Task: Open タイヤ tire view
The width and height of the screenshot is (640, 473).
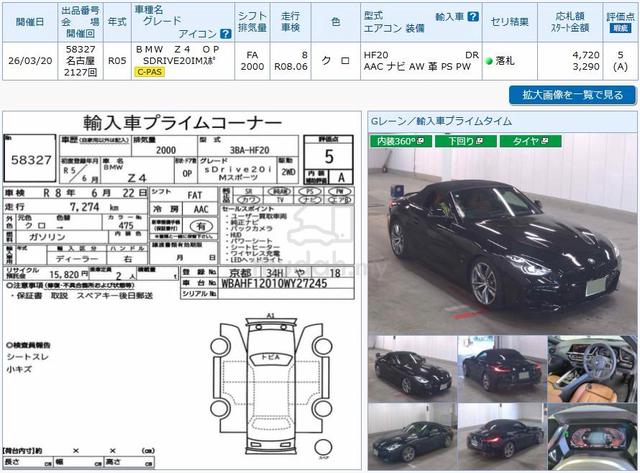Action: pos(531,141)
